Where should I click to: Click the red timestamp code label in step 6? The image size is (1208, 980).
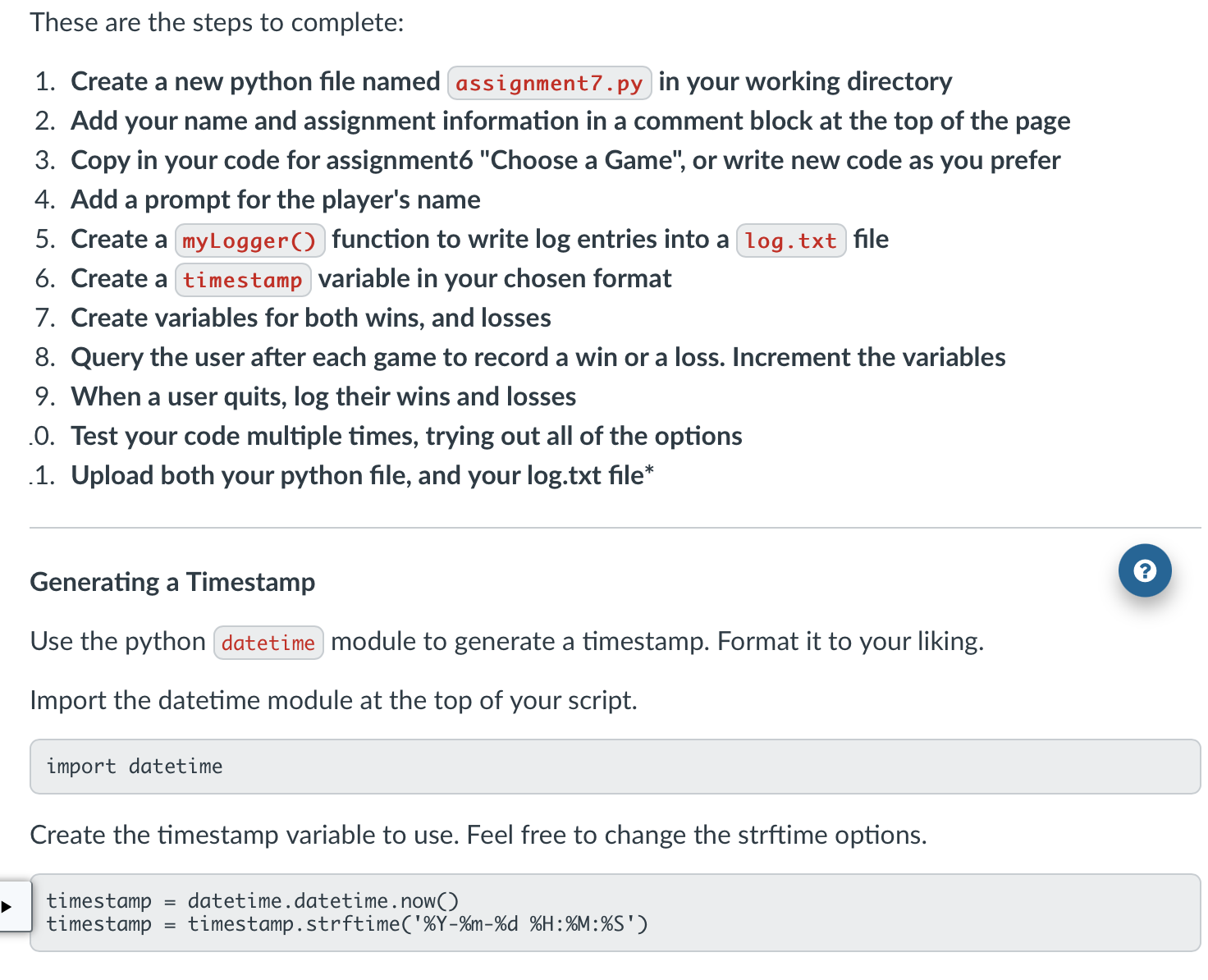[242, 280]
